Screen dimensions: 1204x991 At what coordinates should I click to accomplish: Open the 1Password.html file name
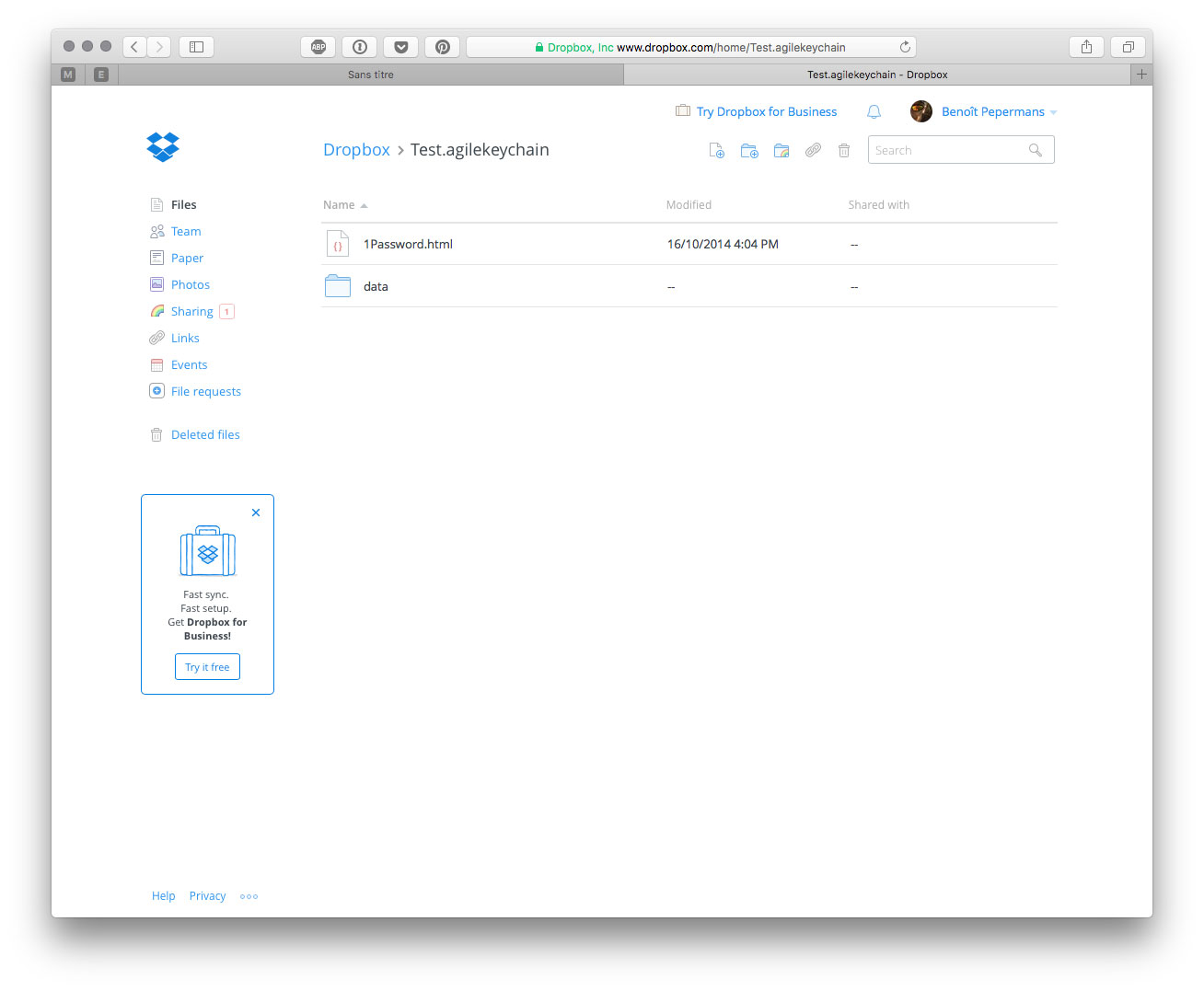coord(408,244)
